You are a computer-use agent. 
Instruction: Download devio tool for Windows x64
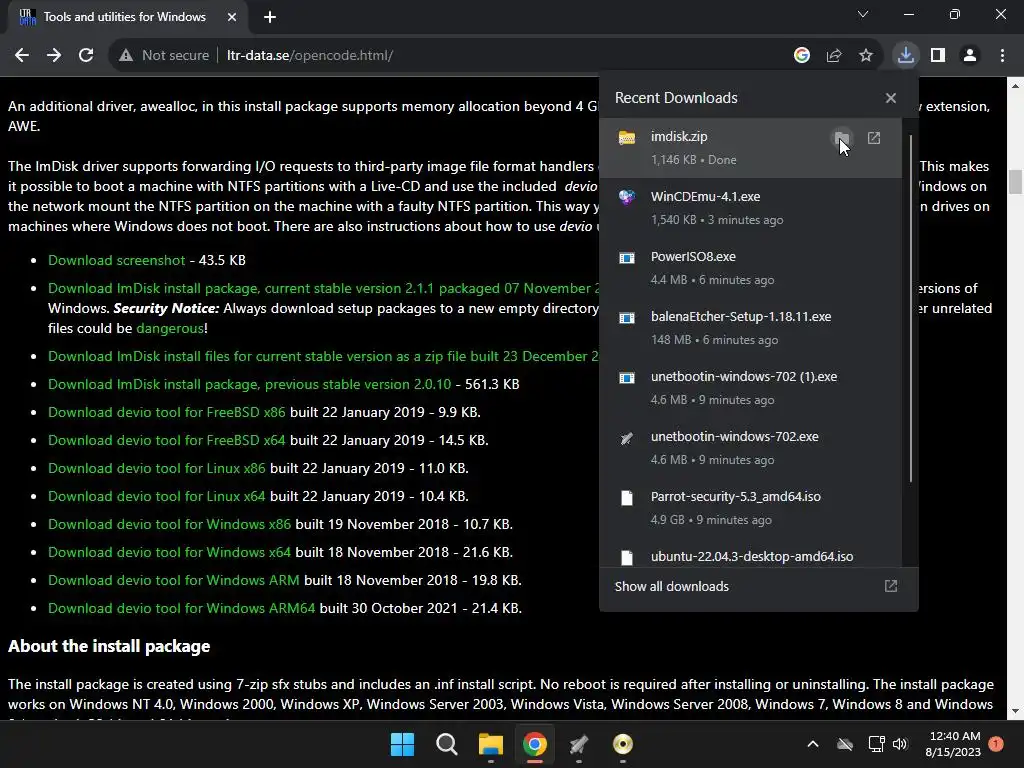pos(169,552)
